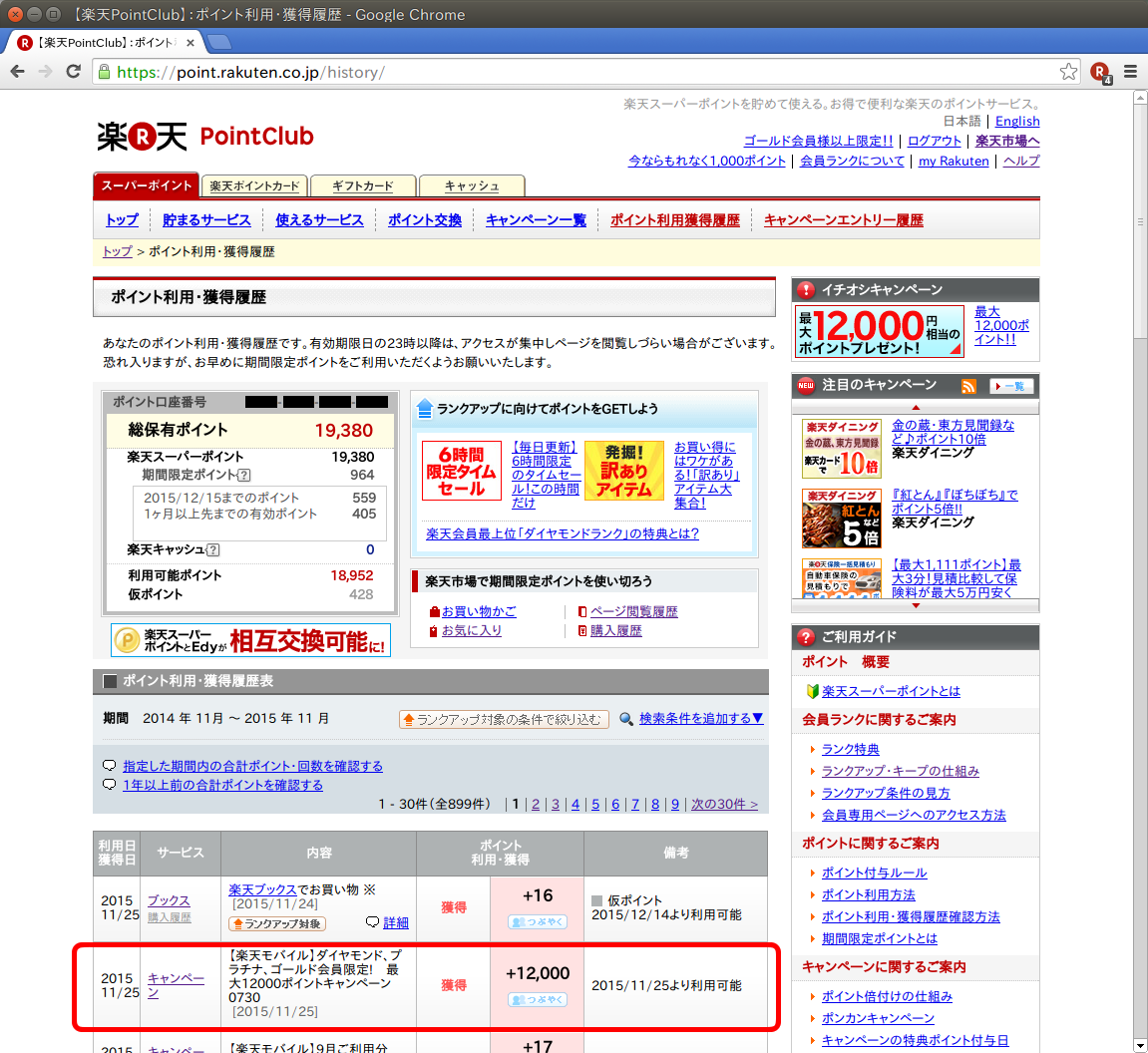
Task: Click the 最大12,000円 point present banner
Action: [x=880, y=331]
